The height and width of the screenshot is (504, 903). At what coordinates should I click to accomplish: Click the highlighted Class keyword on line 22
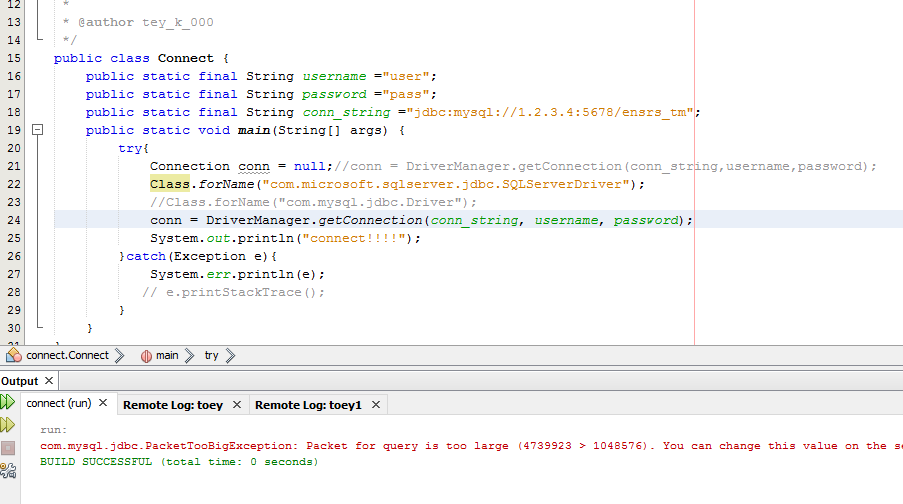pyautogui.click(x=170, y=184)
